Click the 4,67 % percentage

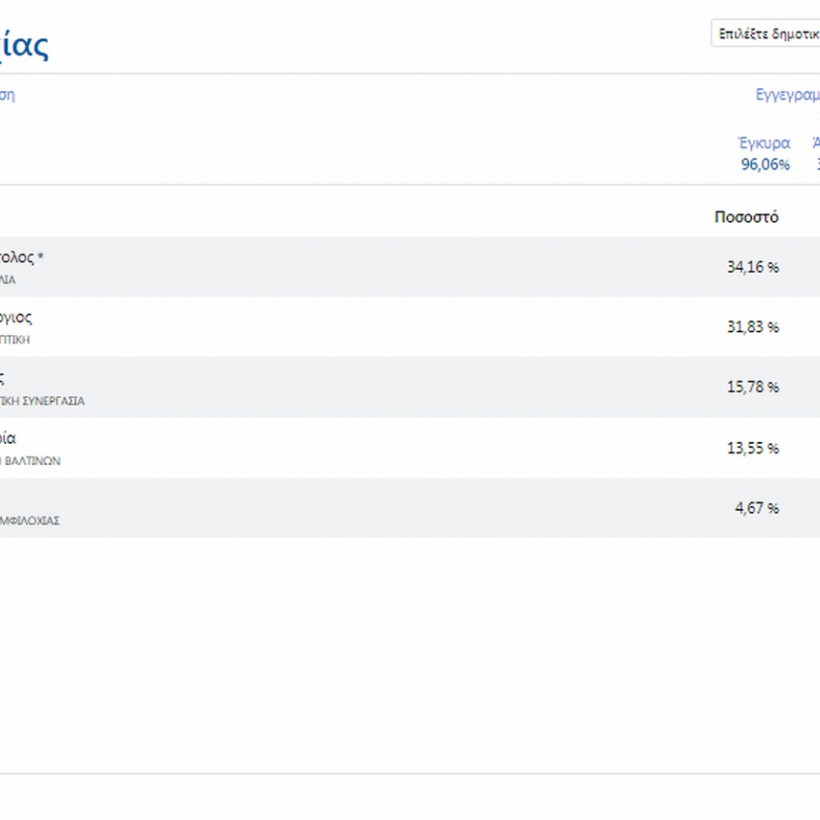[756, 508]
